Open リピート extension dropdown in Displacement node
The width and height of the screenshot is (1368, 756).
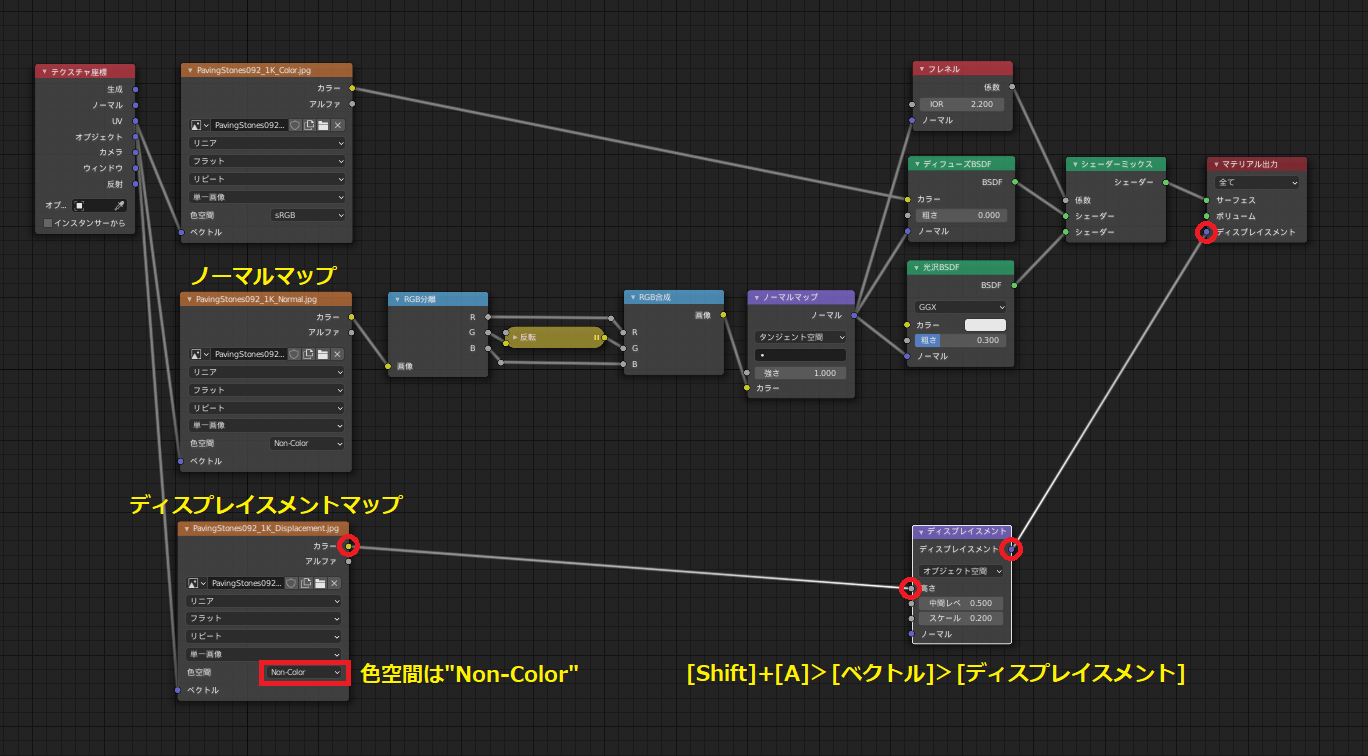click(x=264, y=636)
